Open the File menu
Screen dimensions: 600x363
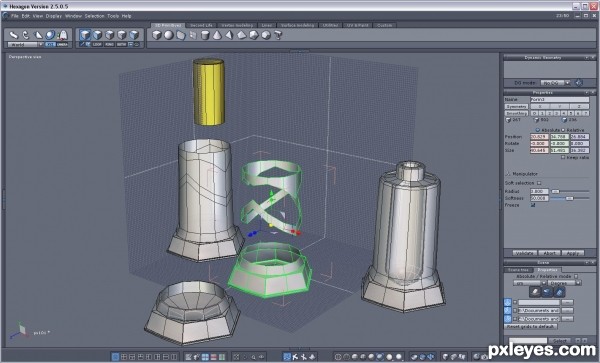[x=15, y=16]
